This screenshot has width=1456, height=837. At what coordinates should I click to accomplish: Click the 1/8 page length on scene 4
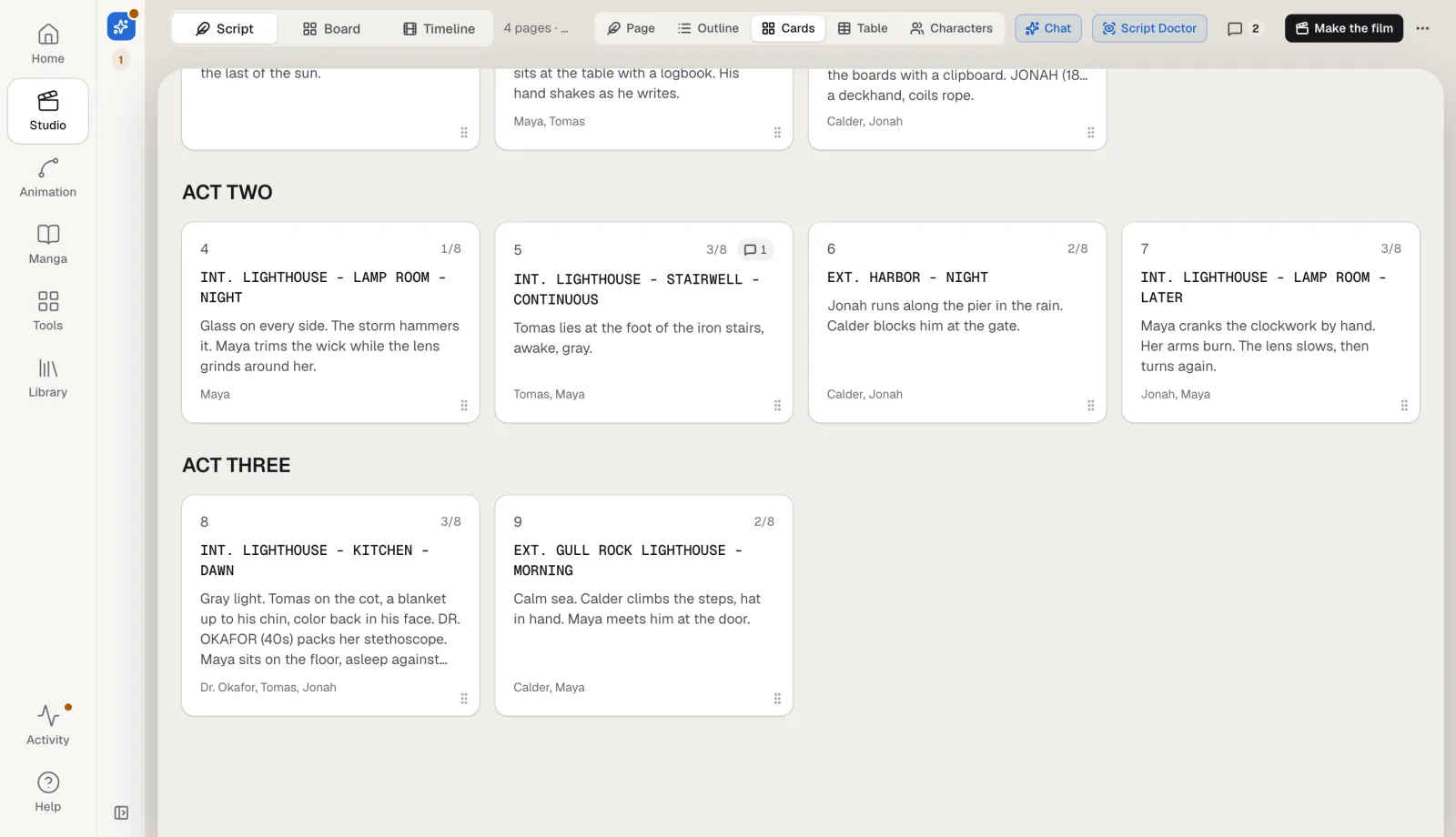(x=450, y=248)
